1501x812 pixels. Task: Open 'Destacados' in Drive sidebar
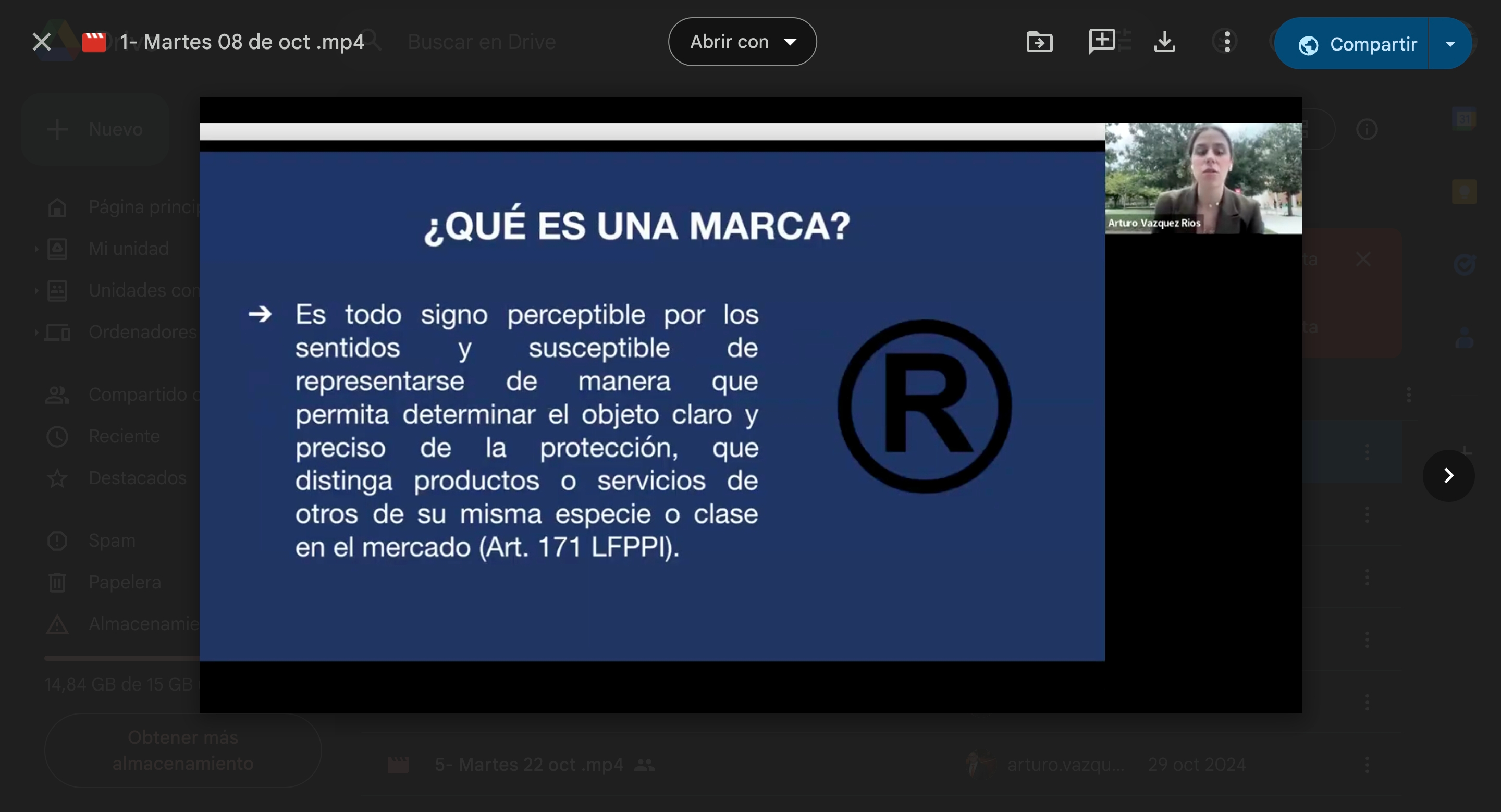point(138,478)
